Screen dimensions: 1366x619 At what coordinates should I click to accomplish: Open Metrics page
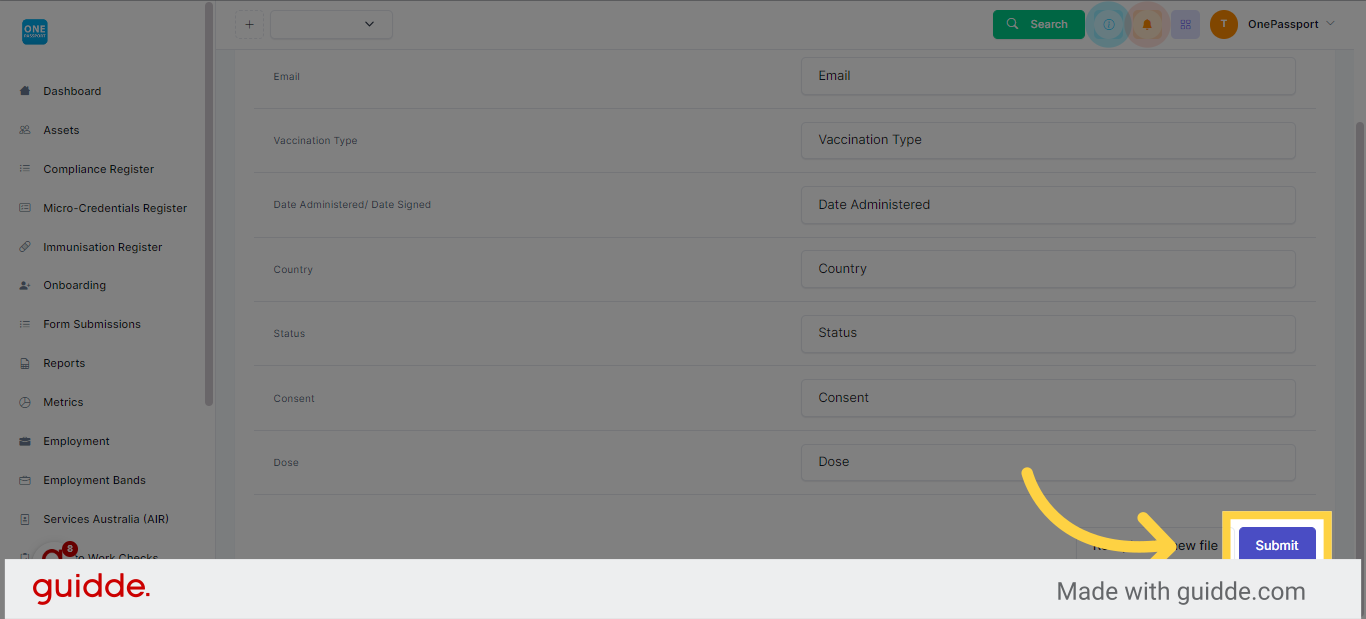(x=63, y=402)
